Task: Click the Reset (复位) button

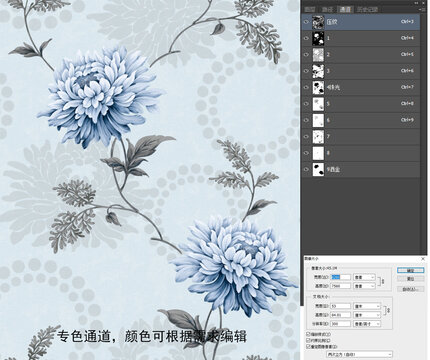Action: 411,279
